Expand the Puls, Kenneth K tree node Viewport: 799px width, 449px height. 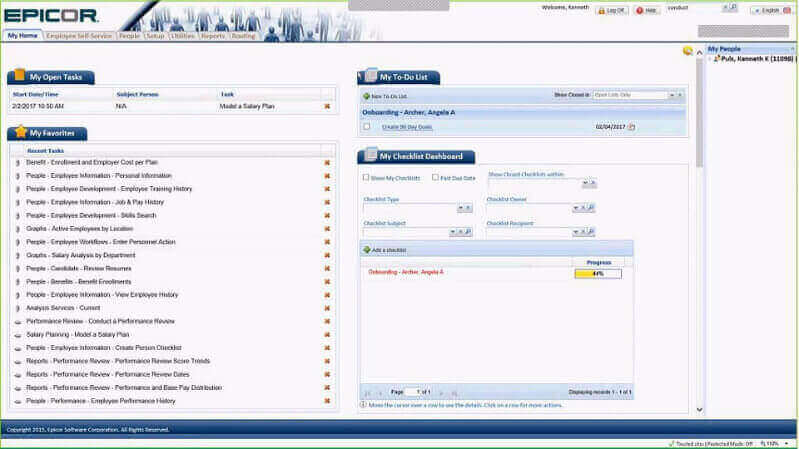click(x=710, y=59)
